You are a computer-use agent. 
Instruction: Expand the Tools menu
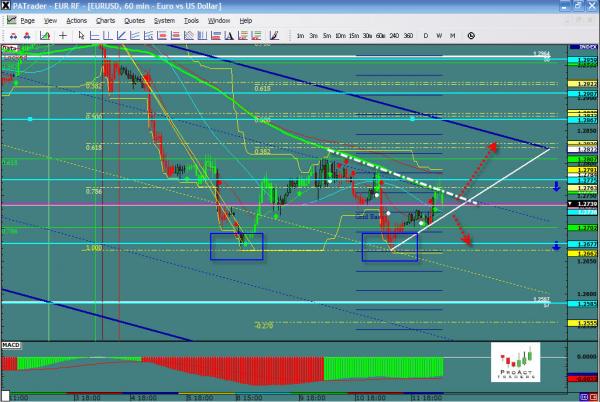coord(191,20)
